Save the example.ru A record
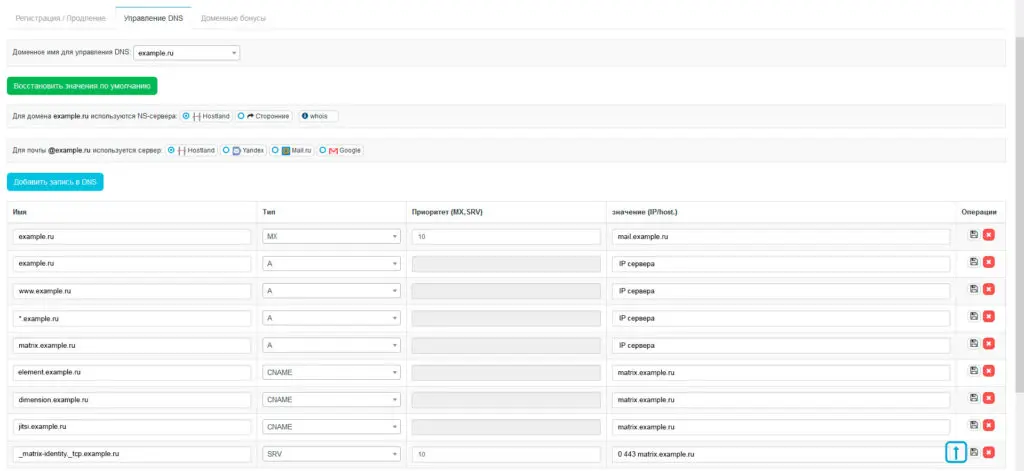This screenshot has width=1024, height=471. click(x=974, y=262)
